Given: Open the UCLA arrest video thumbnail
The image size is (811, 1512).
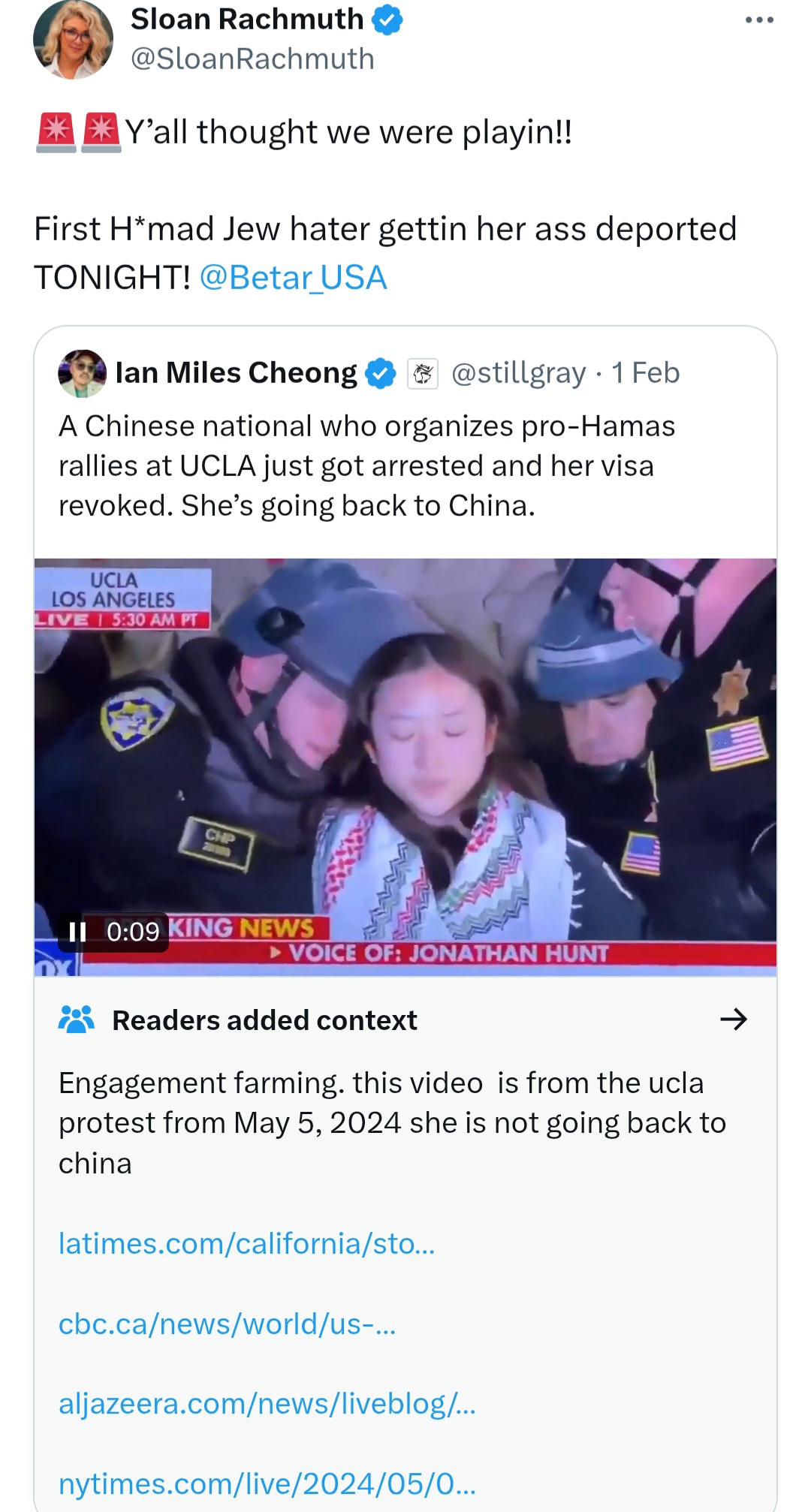Looking at the screenshot, I should coord(405,767).
